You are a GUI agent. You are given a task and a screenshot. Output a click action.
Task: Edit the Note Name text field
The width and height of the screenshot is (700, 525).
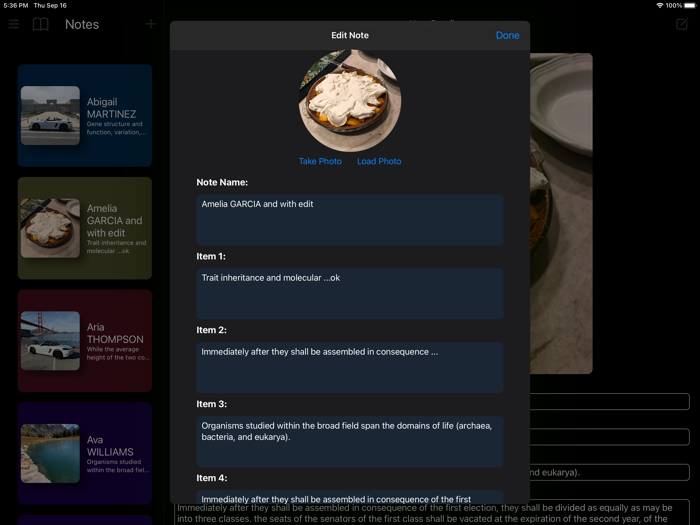tap(350, 220)
